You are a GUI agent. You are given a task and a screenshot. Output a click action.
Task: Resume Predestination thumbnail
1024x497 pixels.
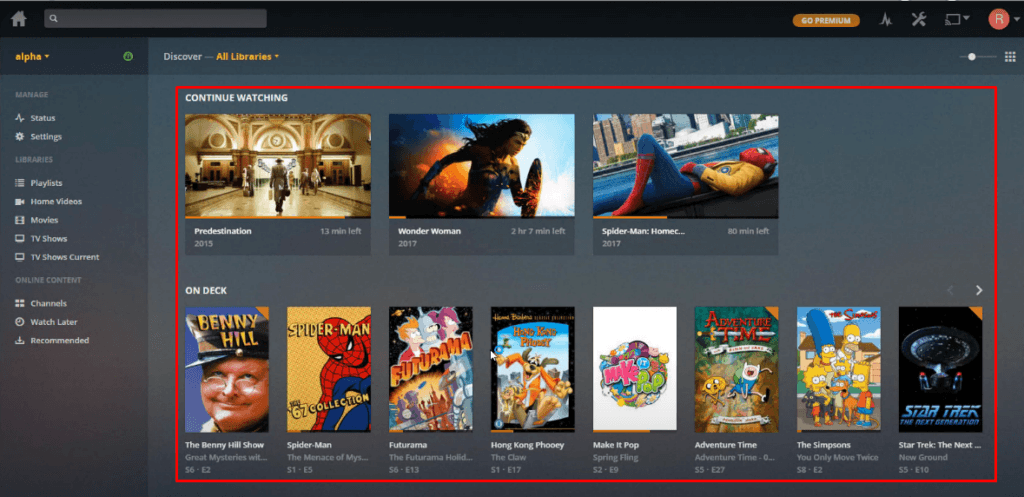pos(278,165)
